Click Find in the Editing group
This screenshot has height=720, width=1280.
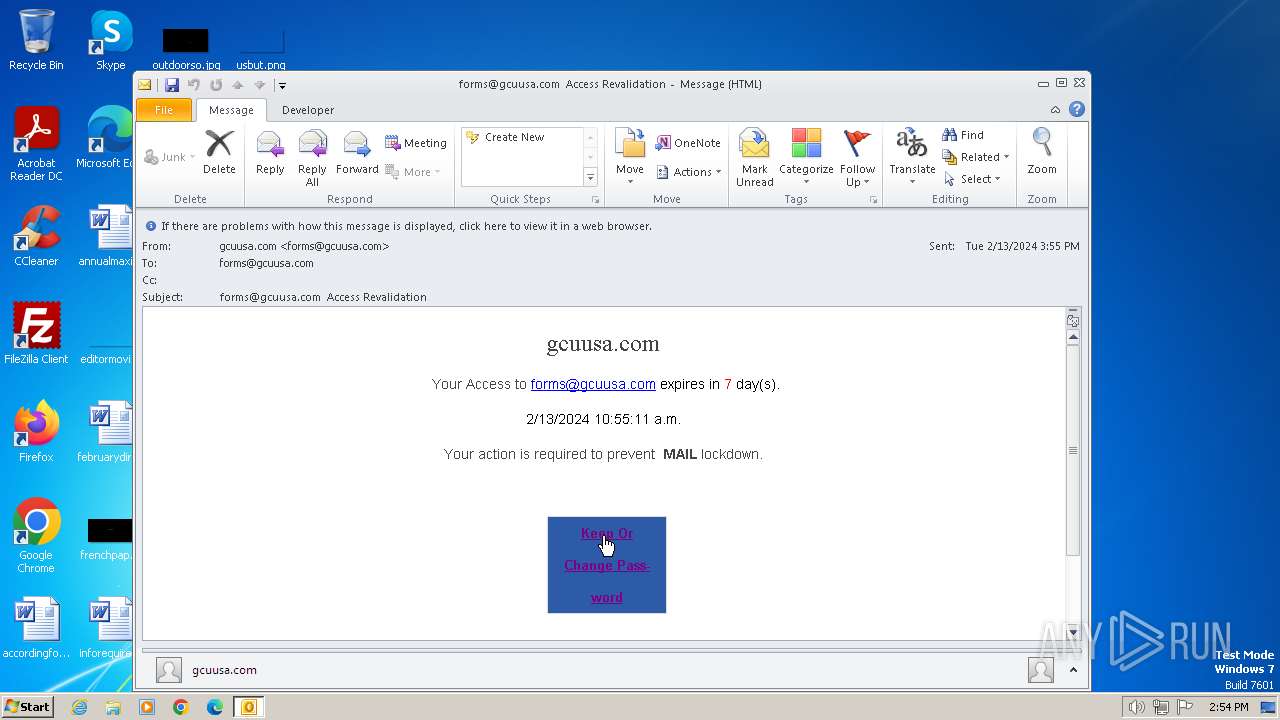(x=963, y=135)
